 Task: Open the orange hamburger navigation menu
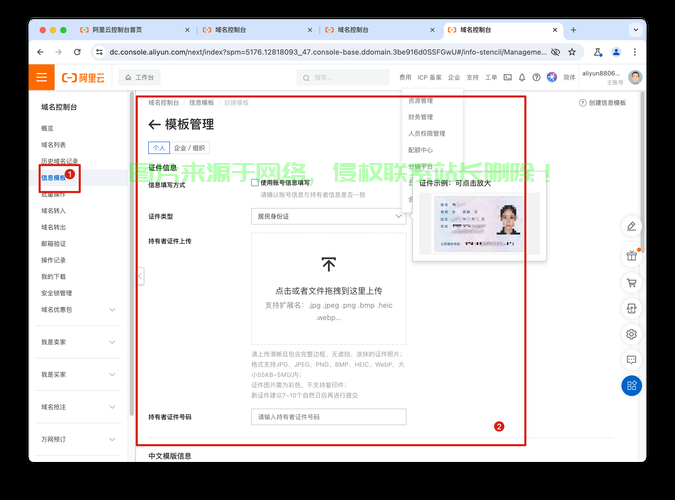(42, 78)
